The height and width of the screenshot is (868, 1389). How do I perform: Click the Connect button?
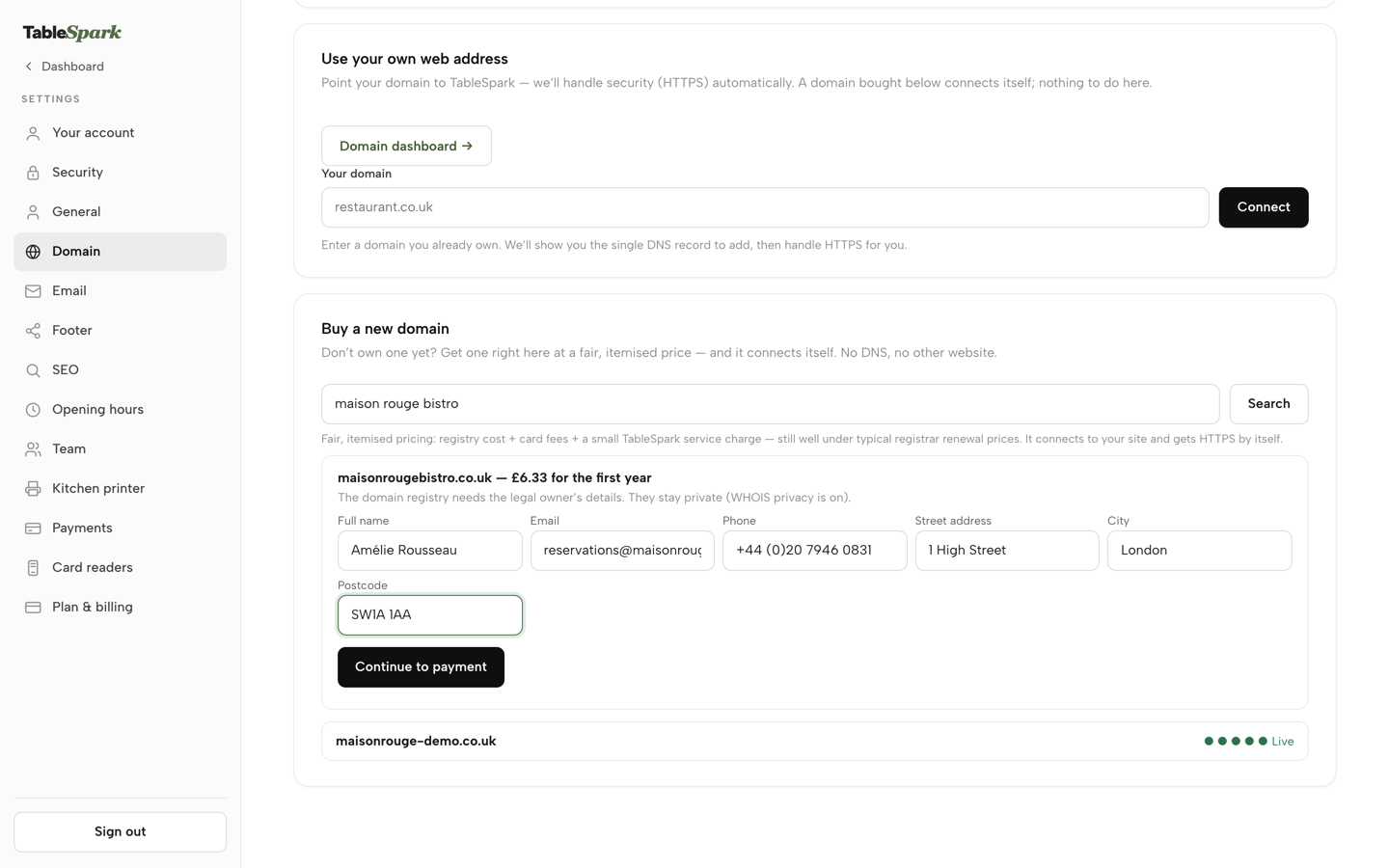1264,207
